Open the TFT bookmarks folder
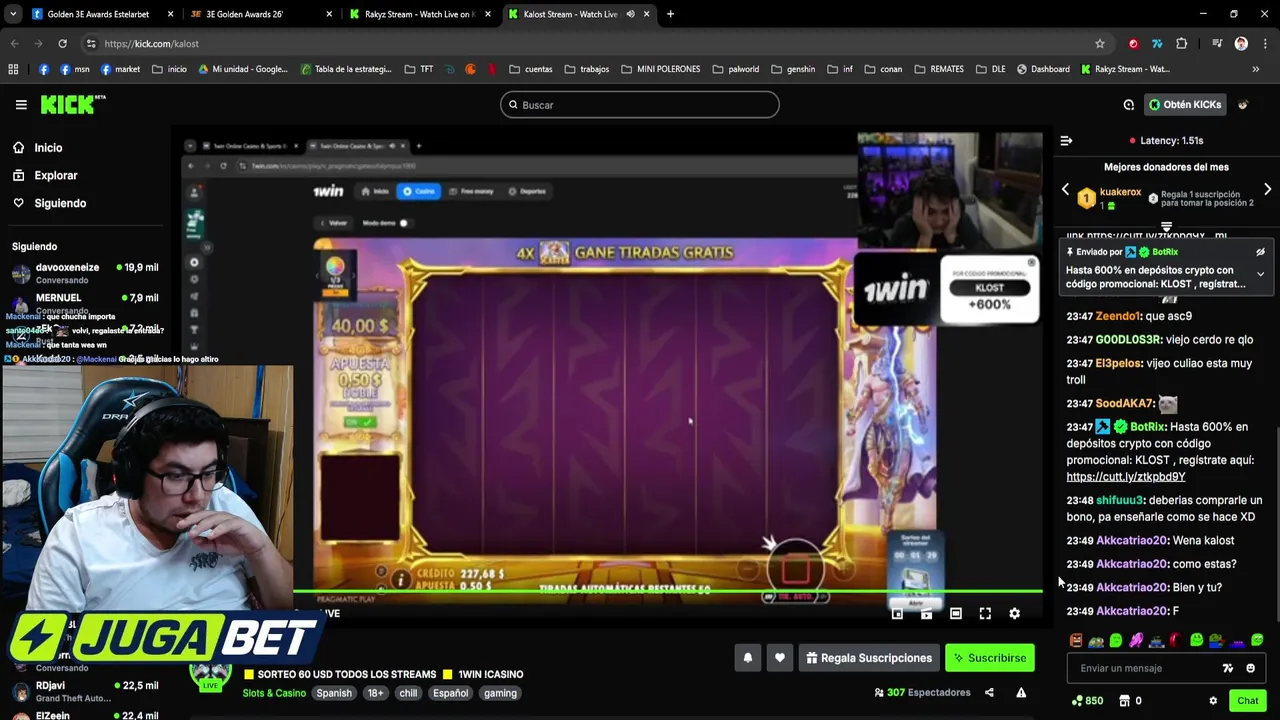The height and width of the screenshot is (720, 1280). [419, 69]
